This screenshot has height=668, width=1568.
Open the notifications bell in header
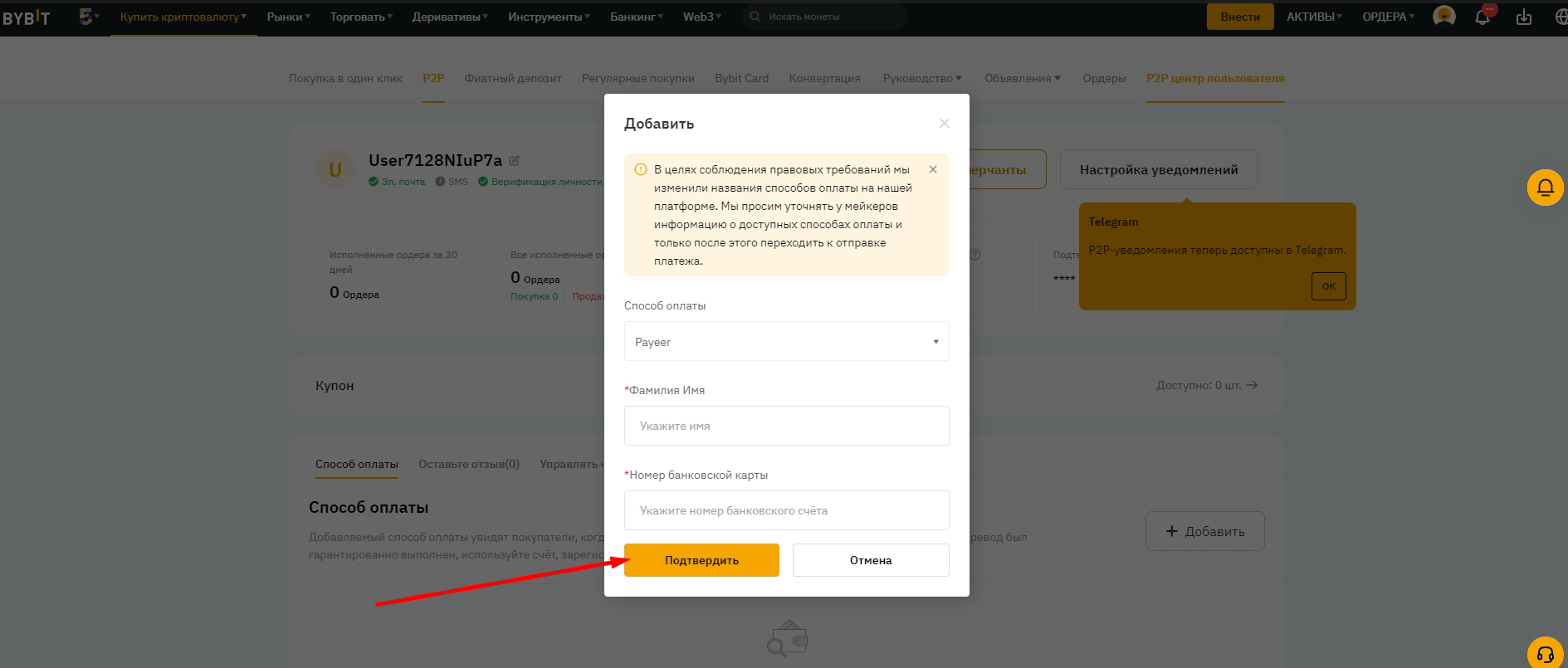[1483, 17]
